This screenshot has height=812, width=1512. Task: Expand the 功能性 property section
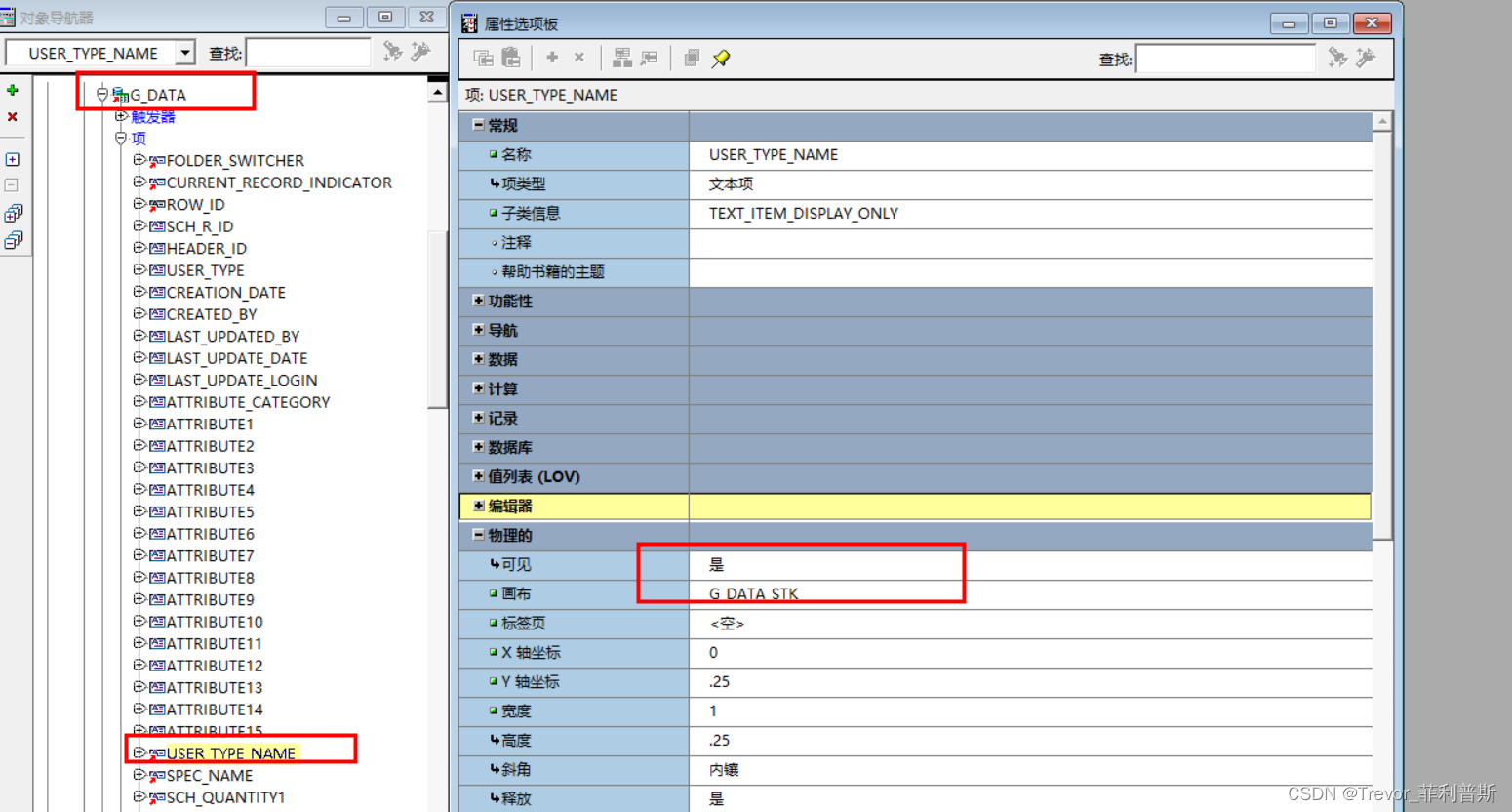pos(477,301)
